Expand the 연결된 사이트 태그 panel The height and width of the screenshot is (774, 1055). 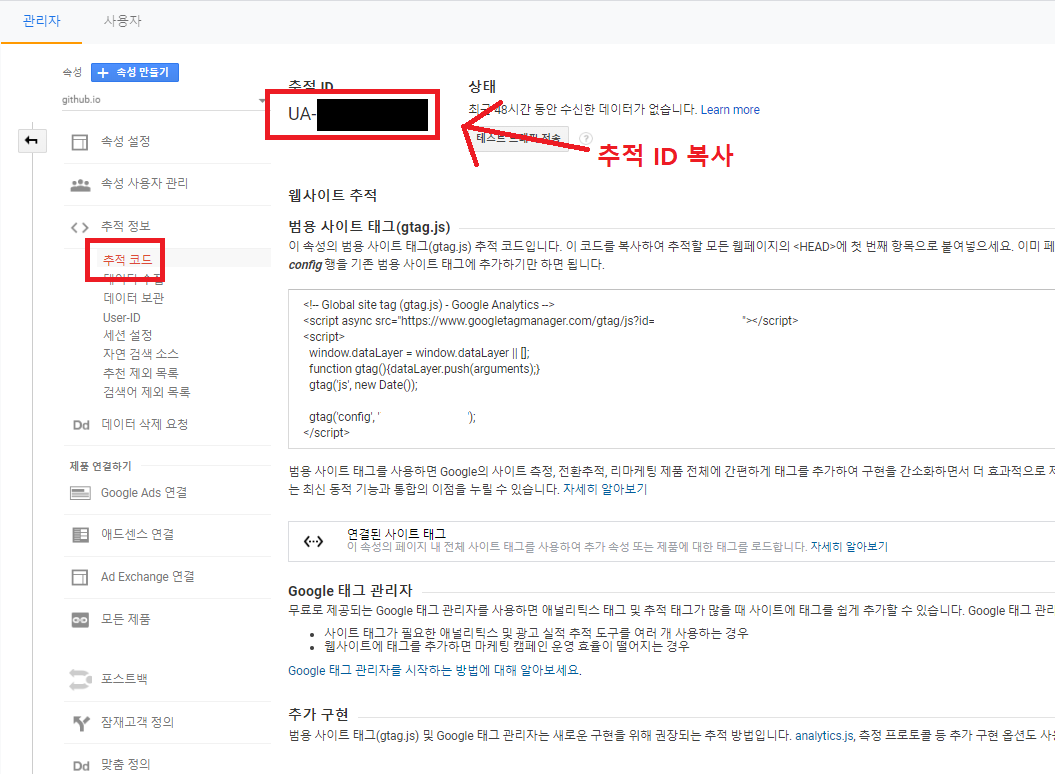pos(671,541)
